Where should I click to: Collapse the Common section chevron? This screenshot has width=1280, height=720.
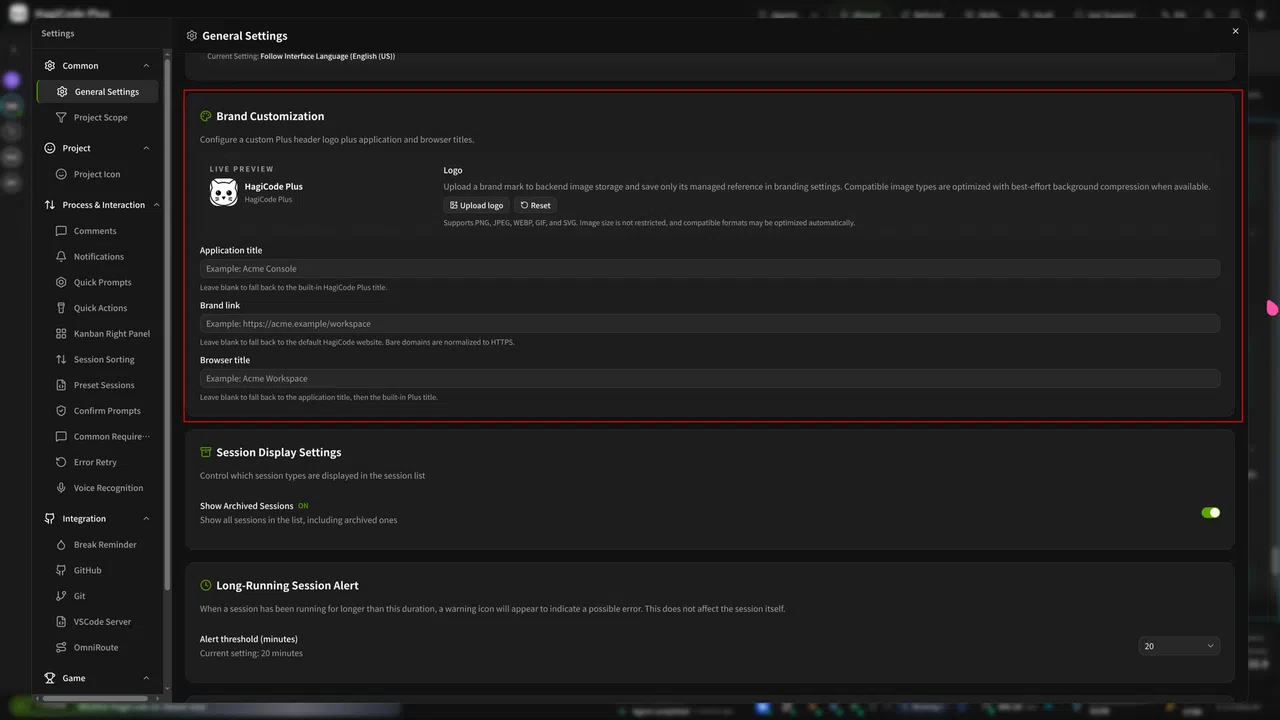click(x=146, y=66)
